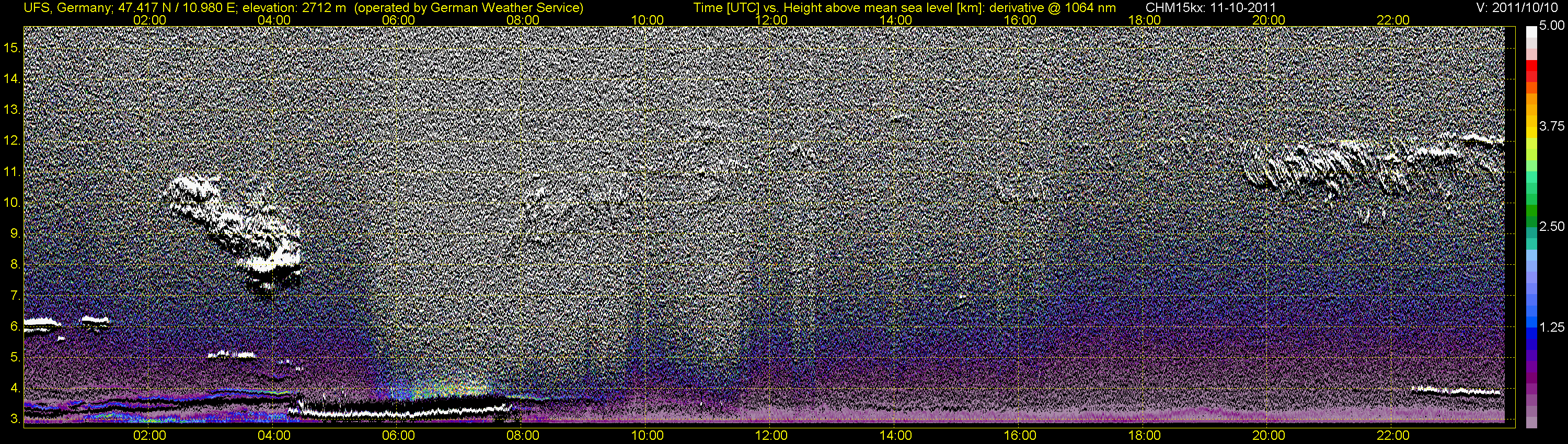
Task: Click the 5. km height axis label
Action: coord(15,358)
